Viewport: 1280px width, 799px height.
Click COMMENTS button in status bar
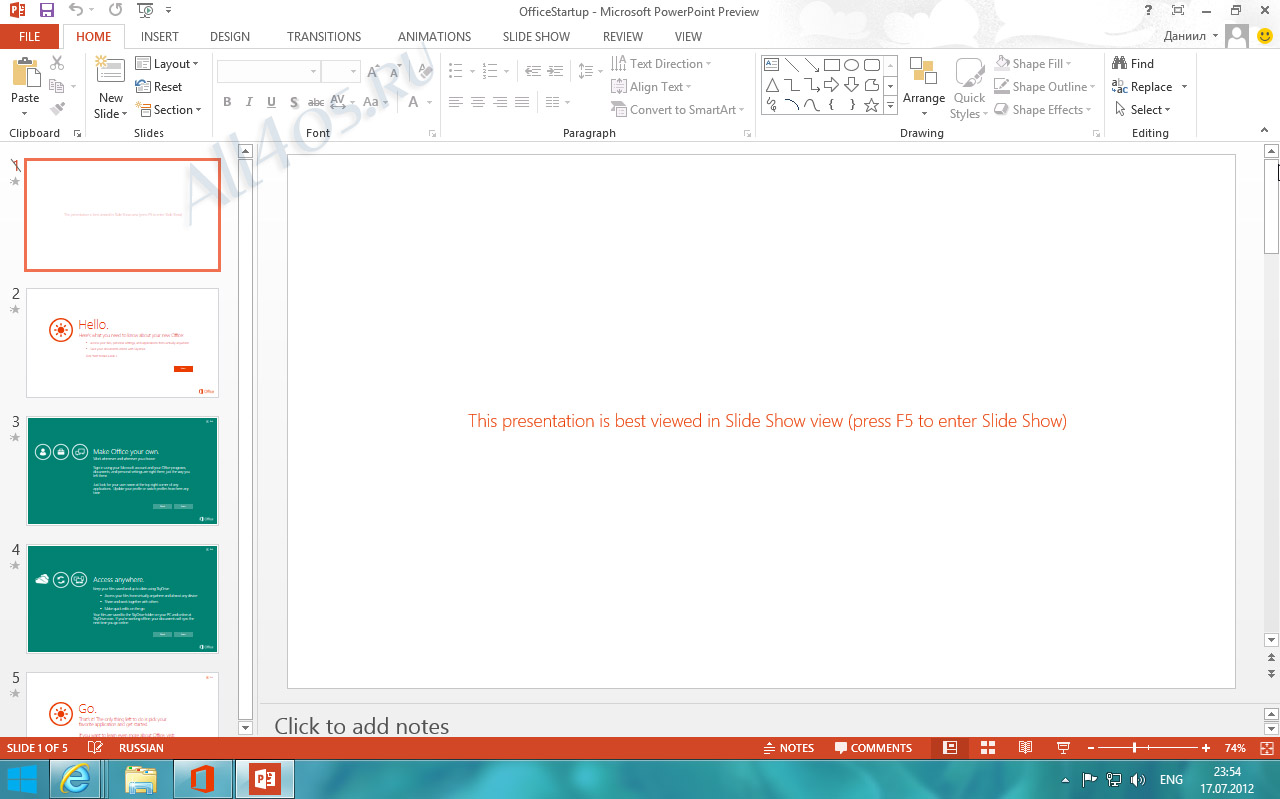point(872,748)
